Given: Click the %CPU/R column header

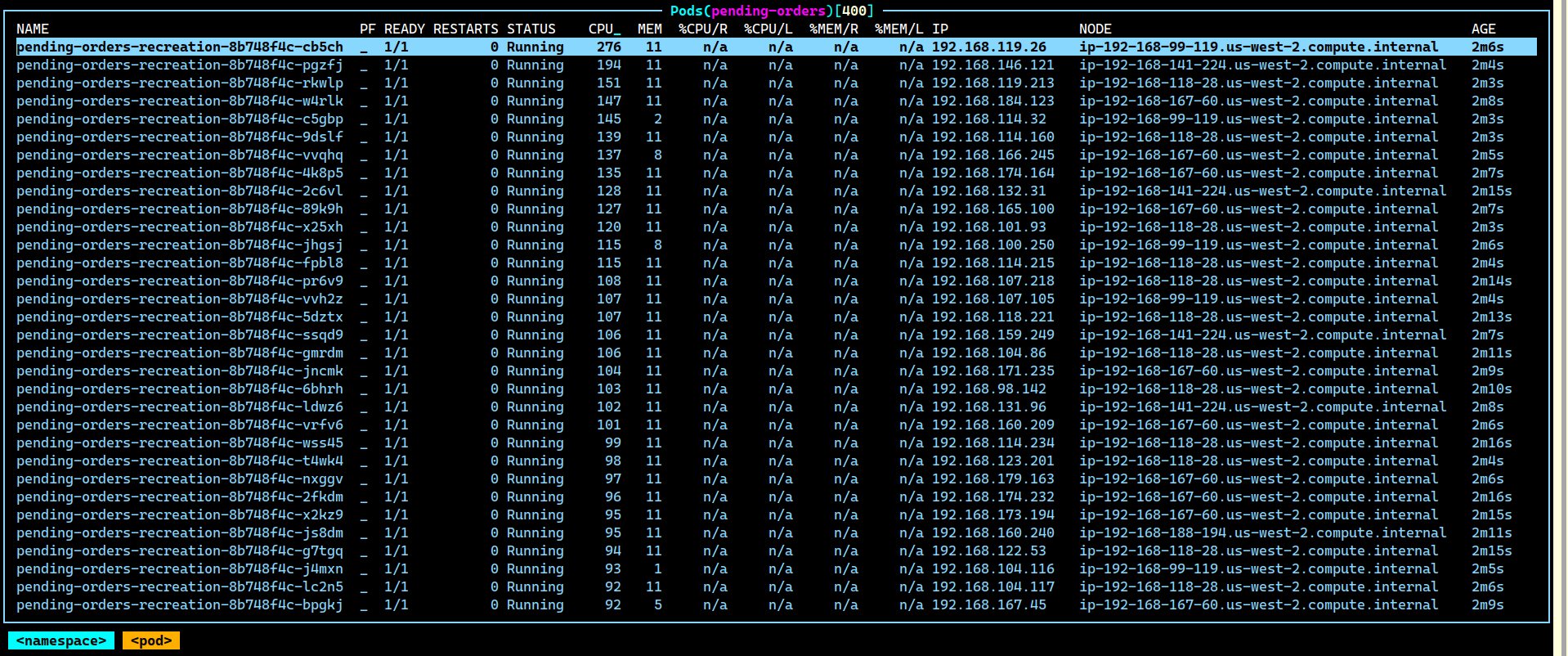Looking at the screenshot, I should [x=702, y=29].
